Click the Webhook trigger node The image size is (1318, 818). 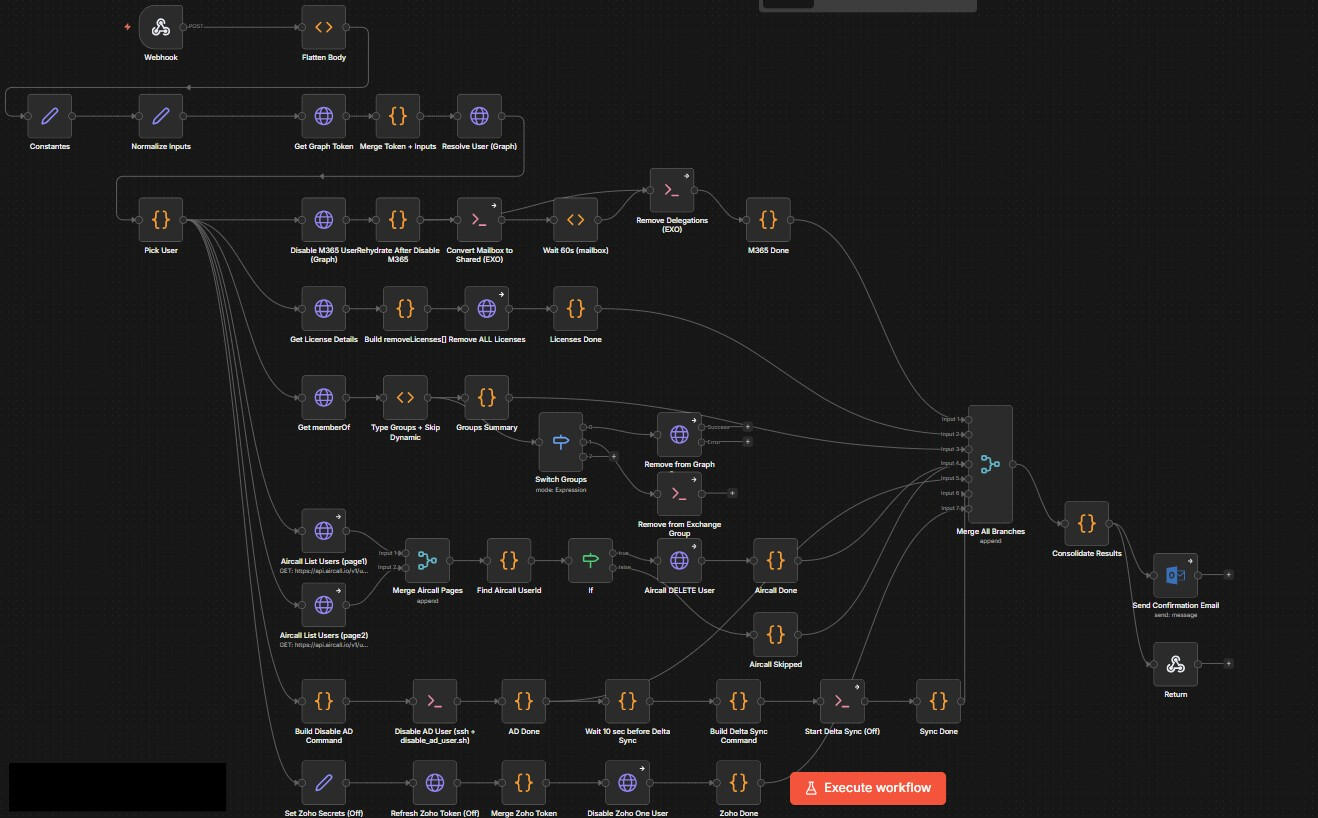[x=160, y=27]
